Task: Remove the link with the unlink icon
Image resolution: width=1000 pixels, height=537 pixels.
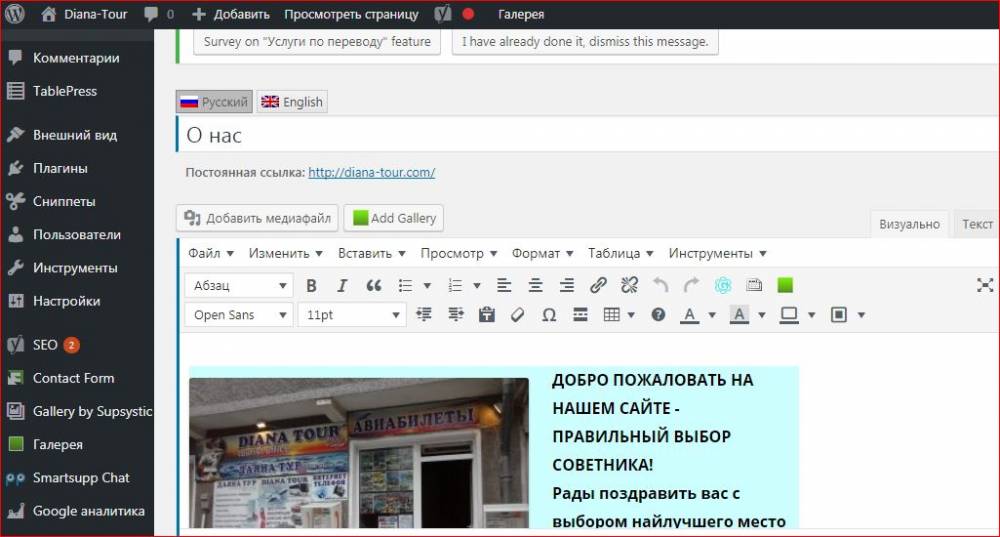Action: (629, 285)
